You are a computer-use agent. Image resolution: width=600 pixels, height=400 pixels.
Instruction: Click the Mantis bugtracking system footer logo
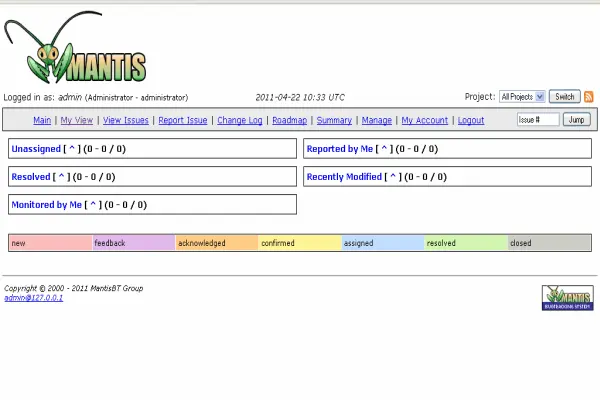[x=567, y=297]
